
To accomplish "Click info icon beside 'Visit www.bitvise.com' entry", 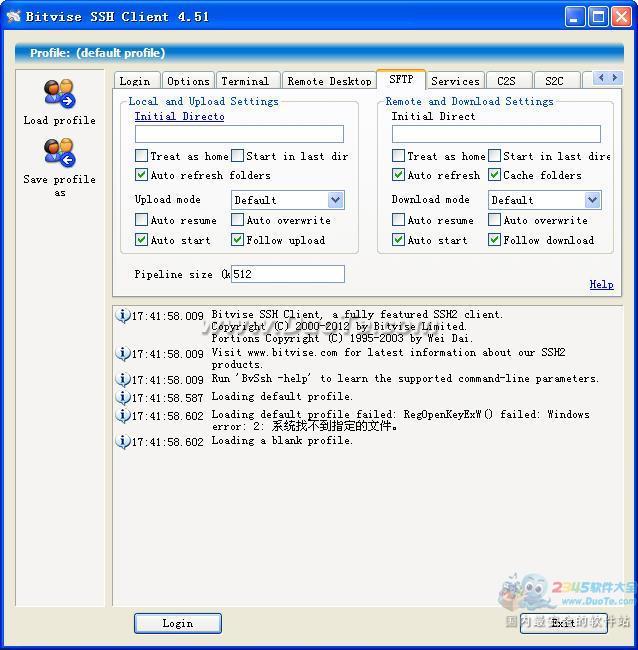I will [x=122, y=353].
